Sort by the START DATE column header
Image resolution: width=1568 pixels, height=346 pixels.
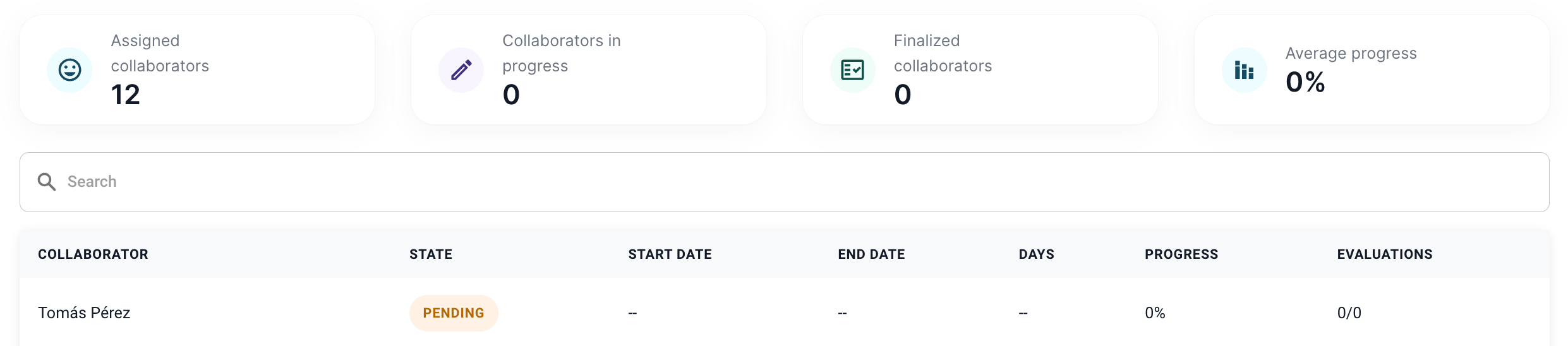[670, 254]
